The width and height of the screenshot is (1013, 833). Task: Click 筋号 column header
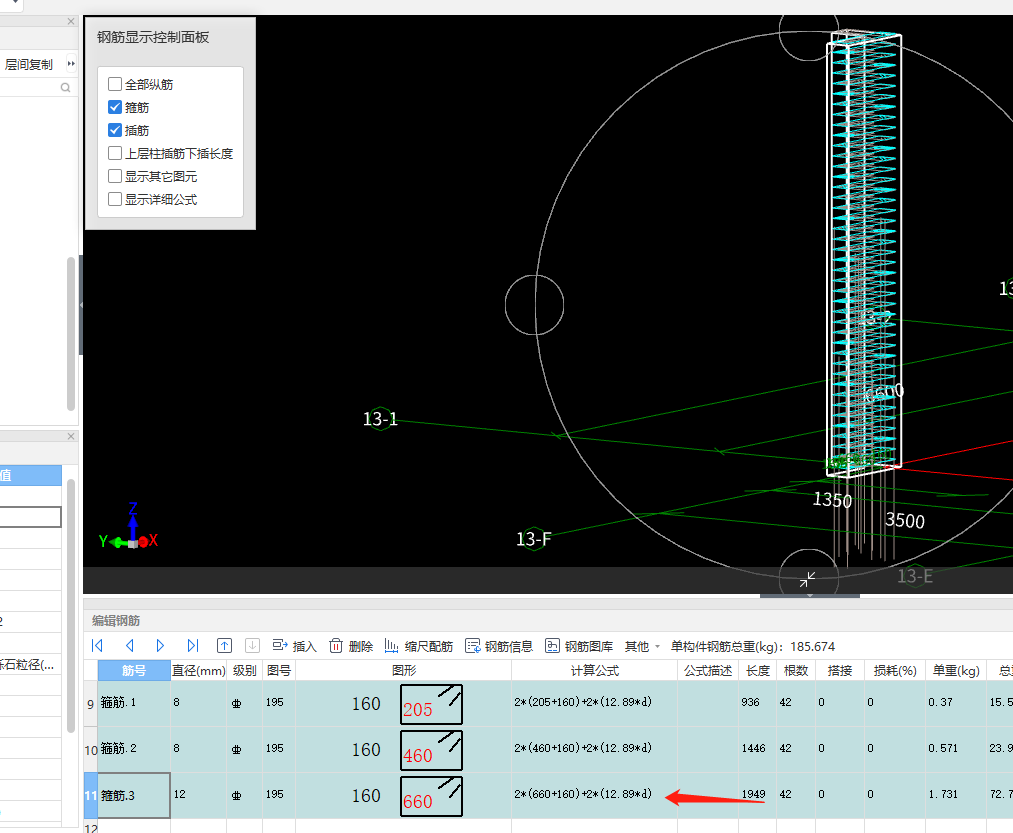(134, 671)
